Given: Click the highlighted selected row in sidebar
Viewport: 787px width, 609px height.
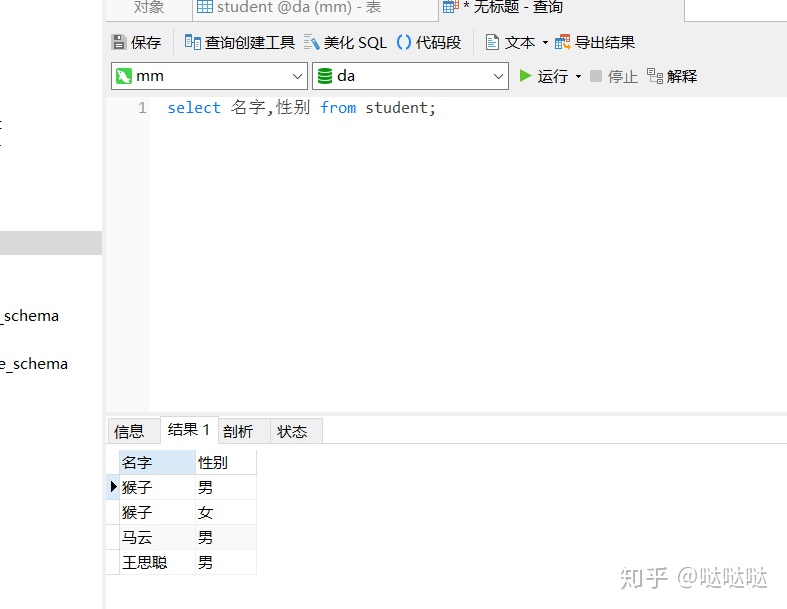Looking at the screenshot, I should [51, 243].
